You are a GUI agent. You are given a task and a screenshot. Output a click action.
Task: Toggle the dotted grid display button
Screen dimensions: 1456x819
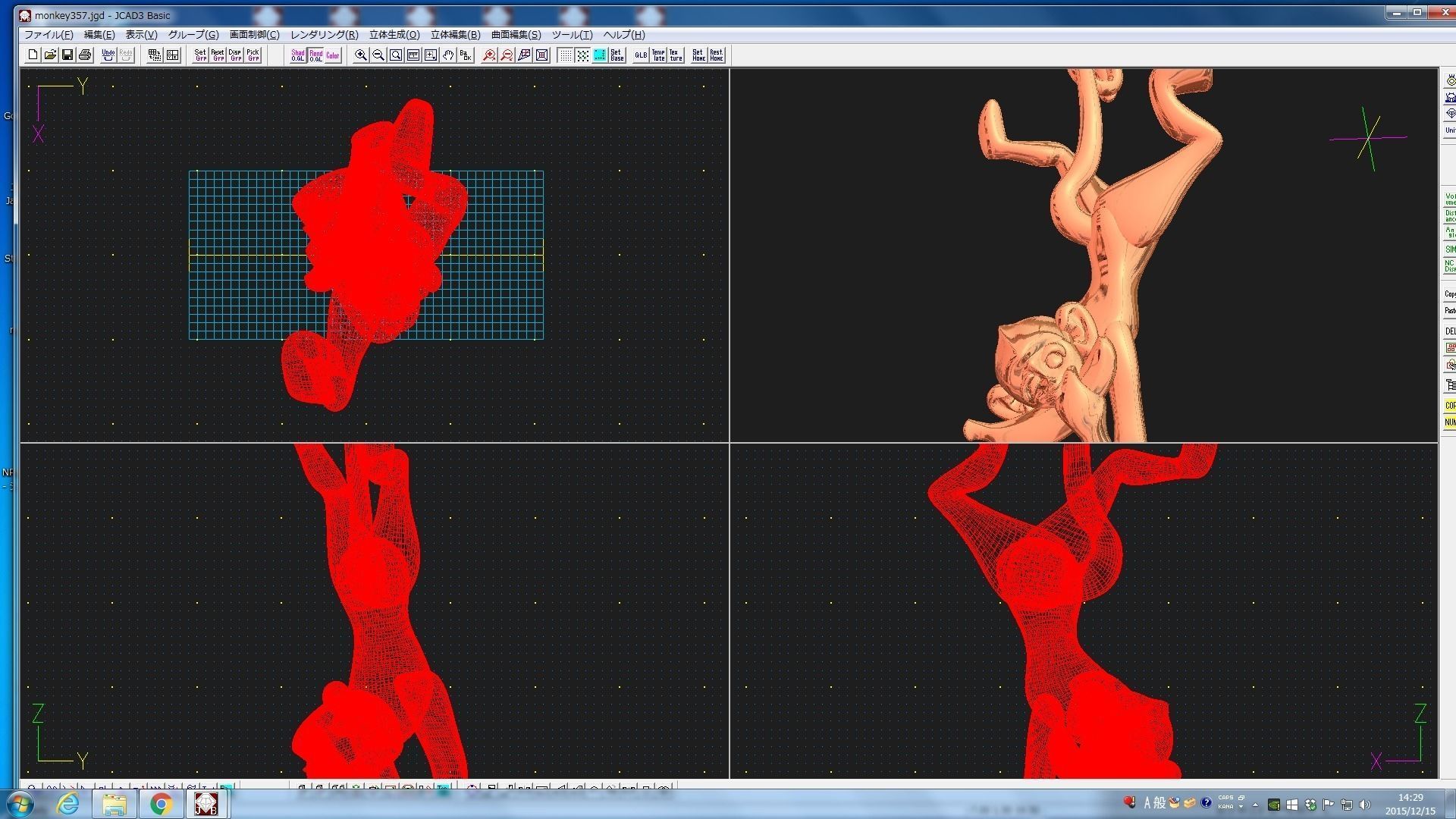click(x=565, y=55)
